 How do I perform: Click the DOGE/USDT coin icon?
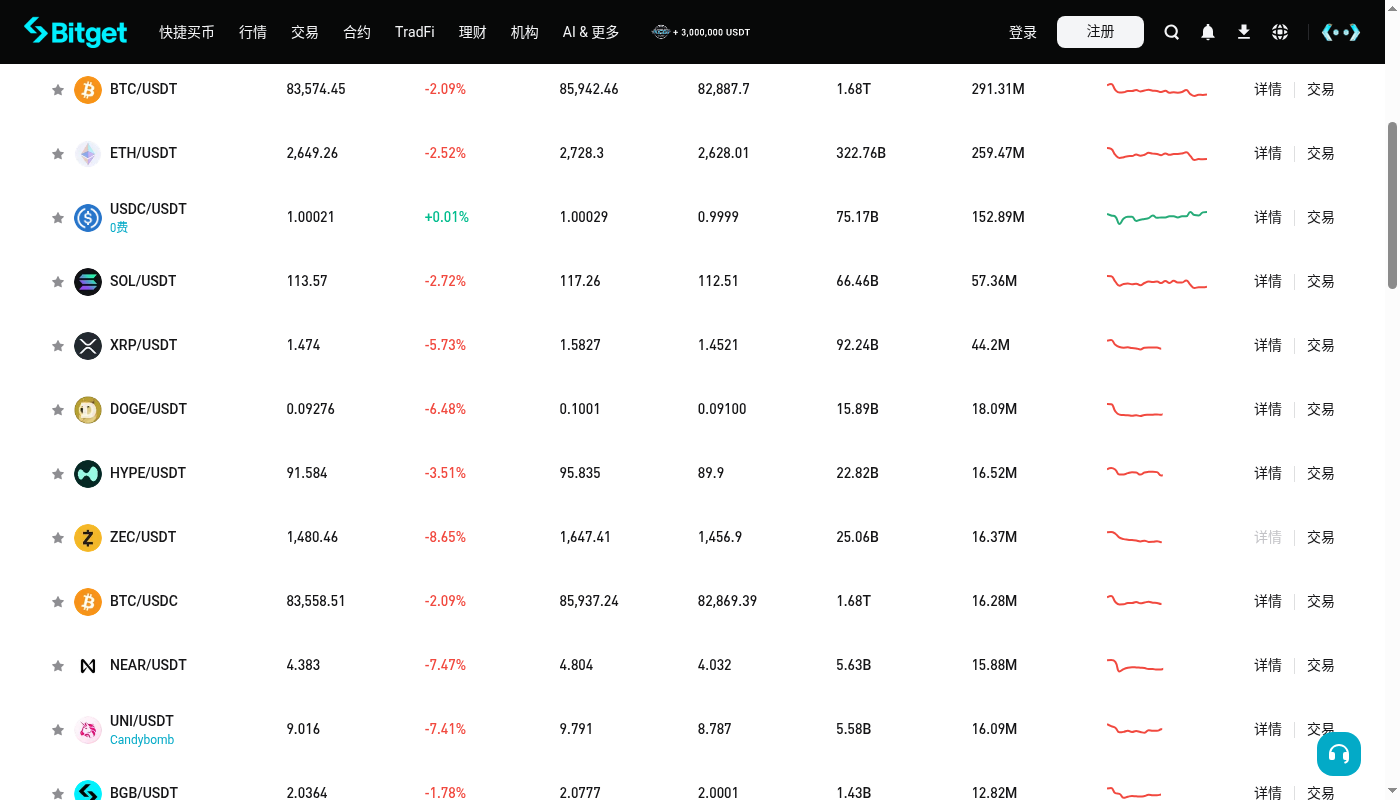88,409
